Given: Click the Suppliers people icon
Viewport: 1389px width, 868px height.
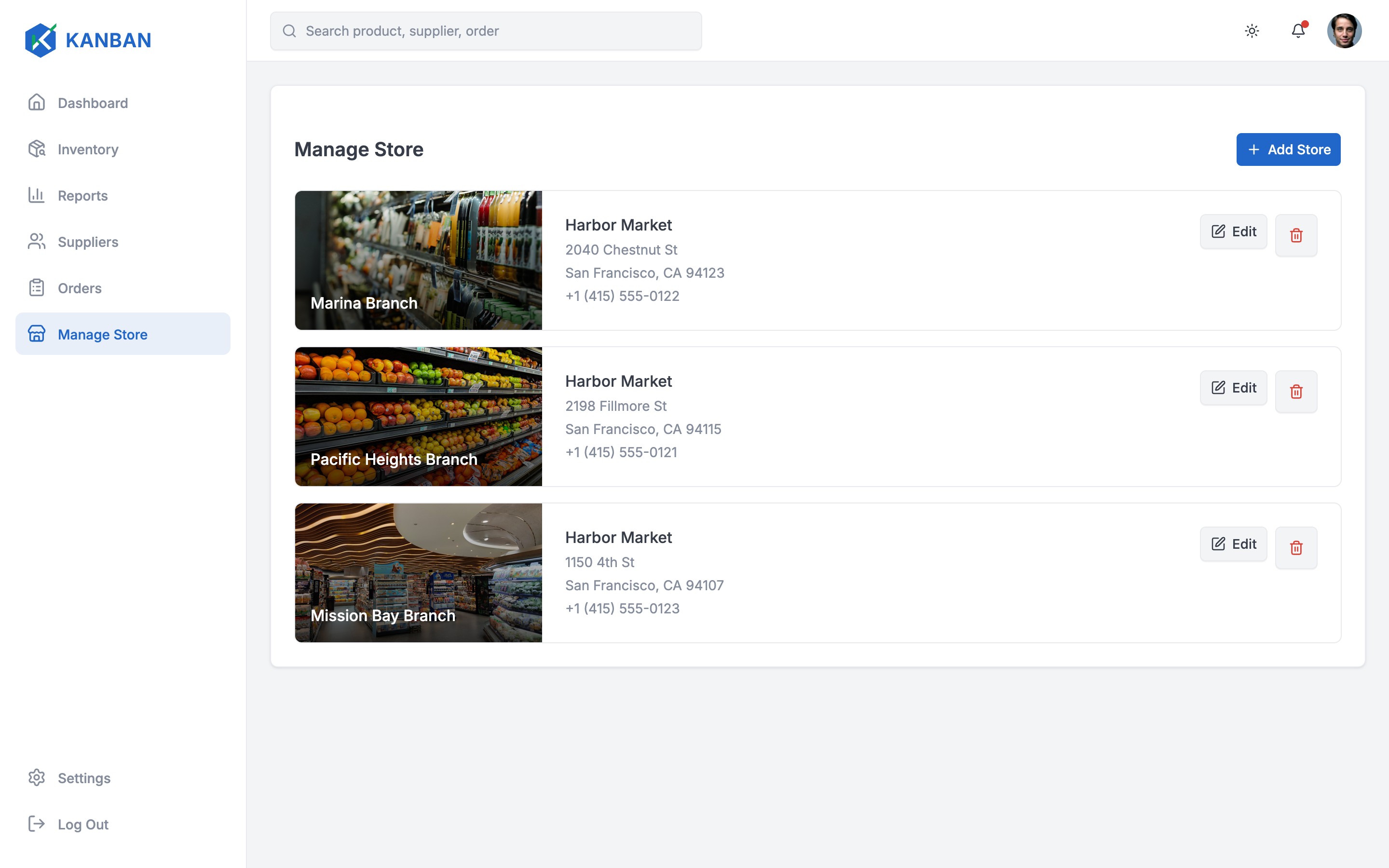Looking at the screenshot, I should pyautogui.click(x=37, y=241).
